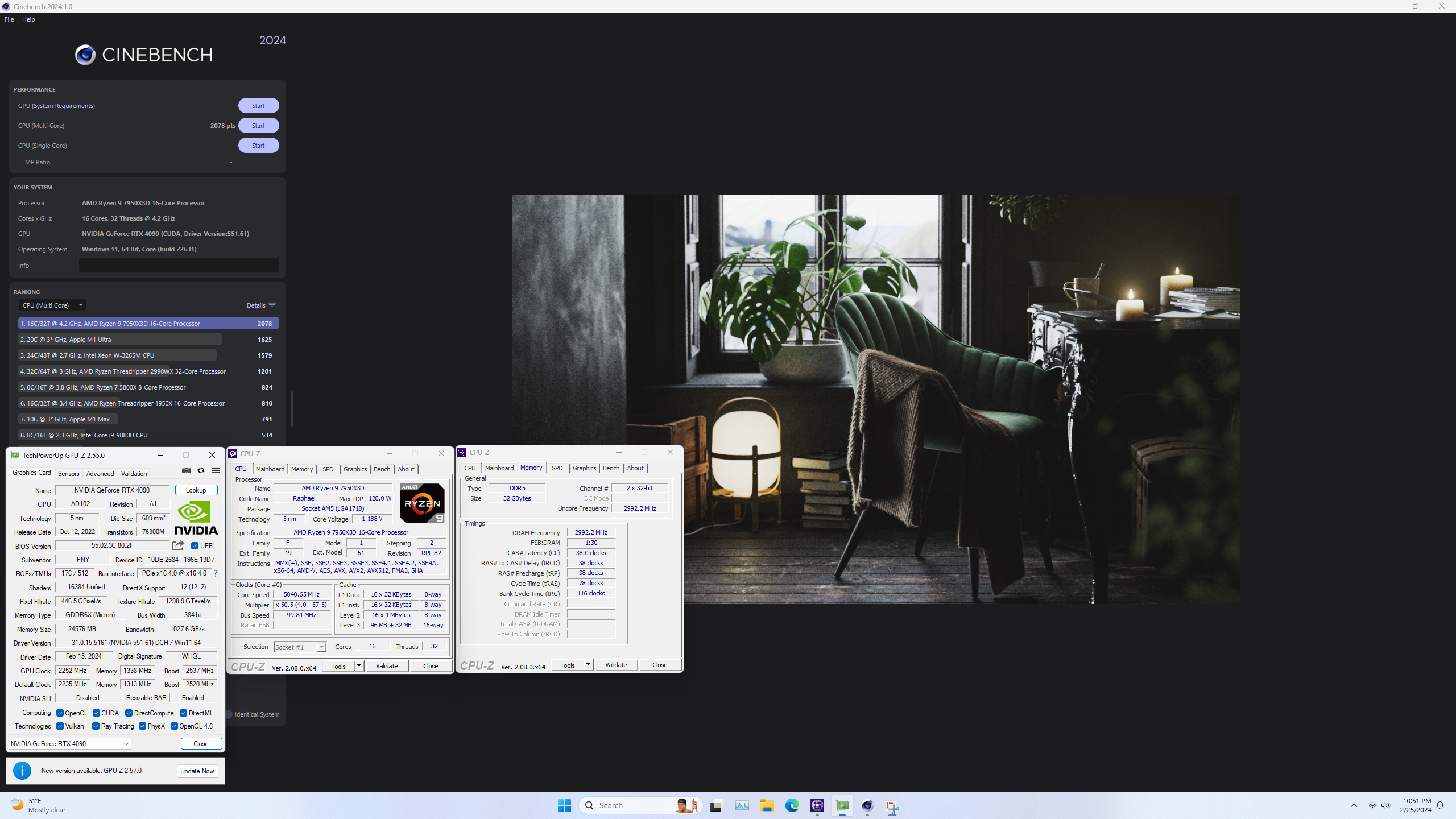Toggle the OpenGL 4.6 checkbox
Viewport: 1456px width, 819px height.
point(175,726)
